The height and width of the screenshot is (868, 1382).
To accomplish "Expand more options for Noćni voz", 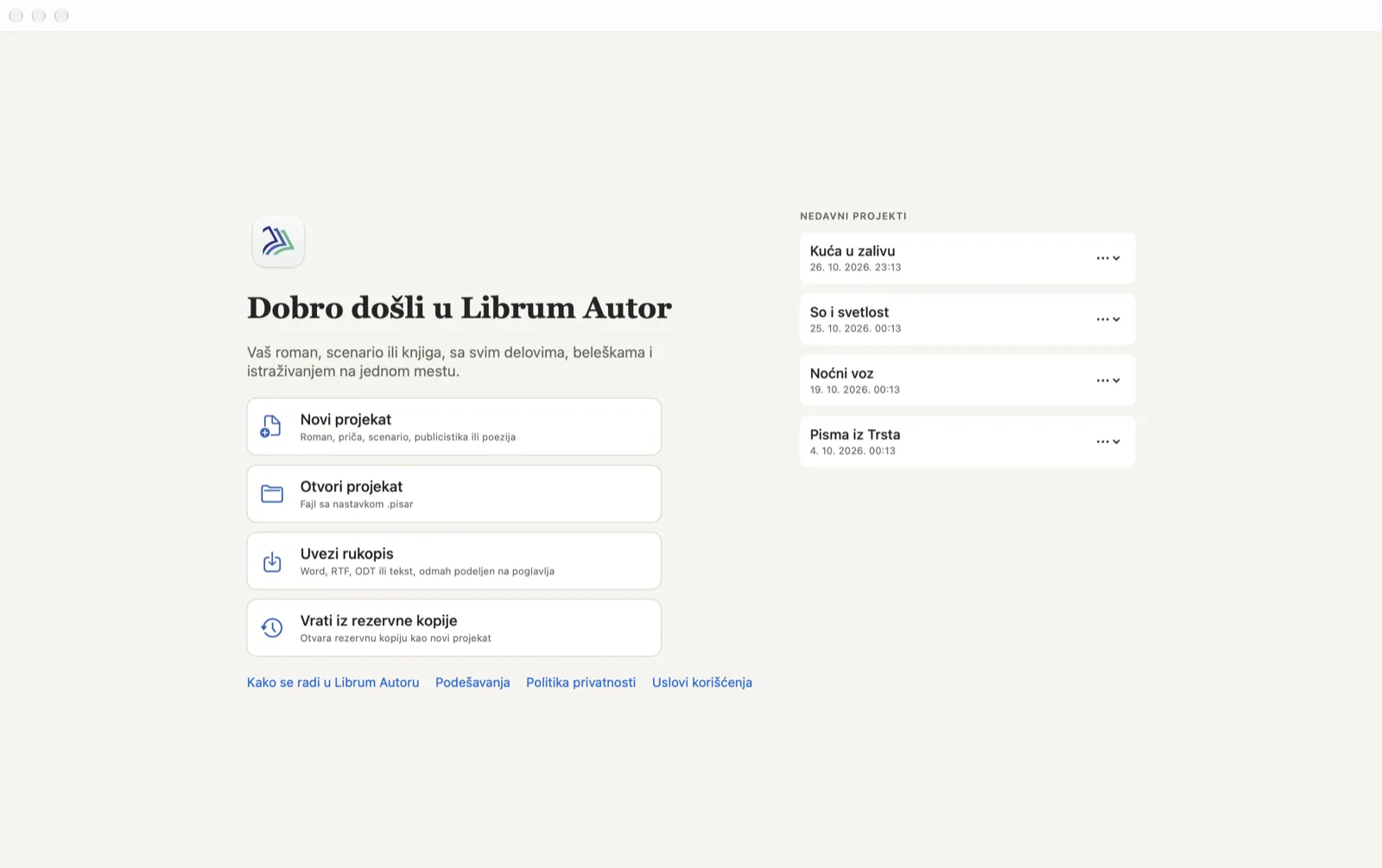I will [x=1108, y=381].
